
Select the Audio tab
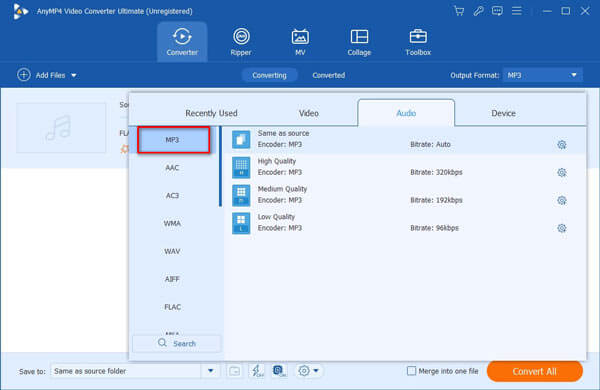pos(406,113)
